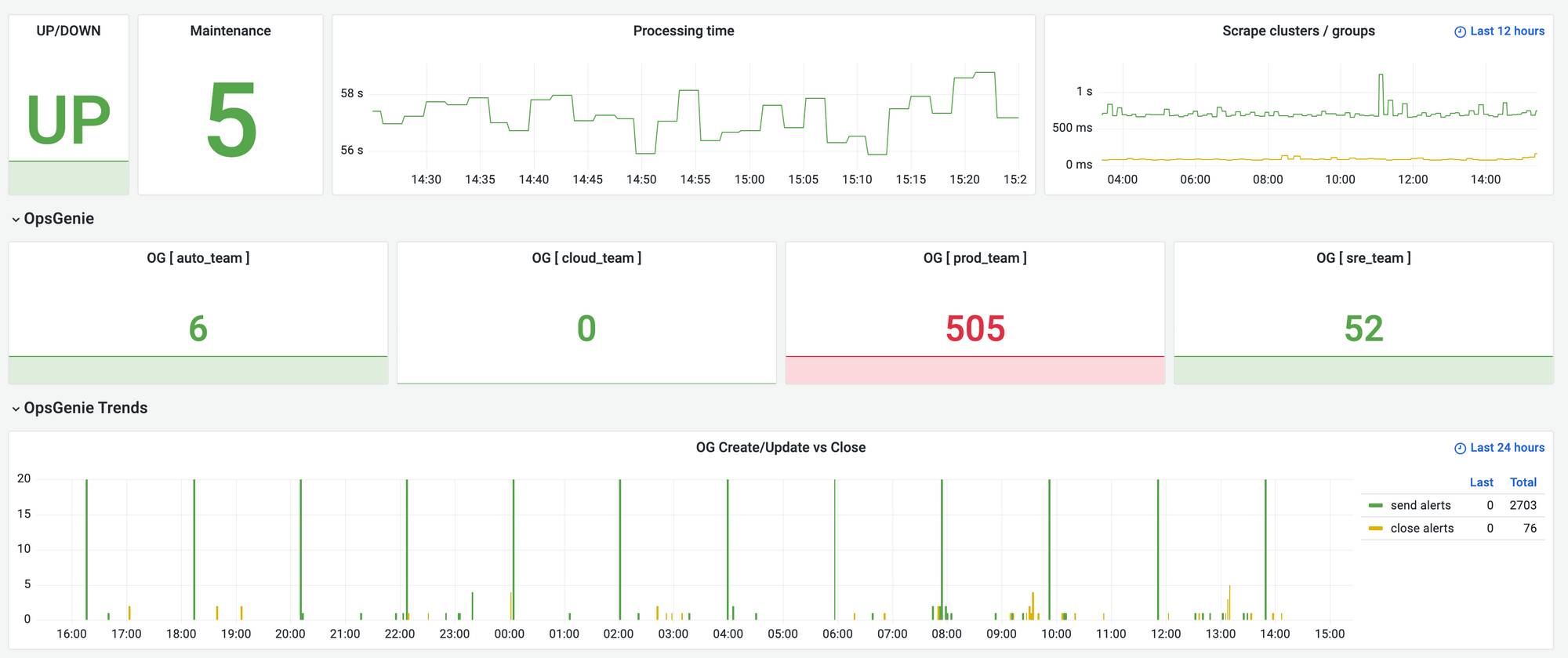Click the 0 cloud_team value

click(x=586, y=329)
